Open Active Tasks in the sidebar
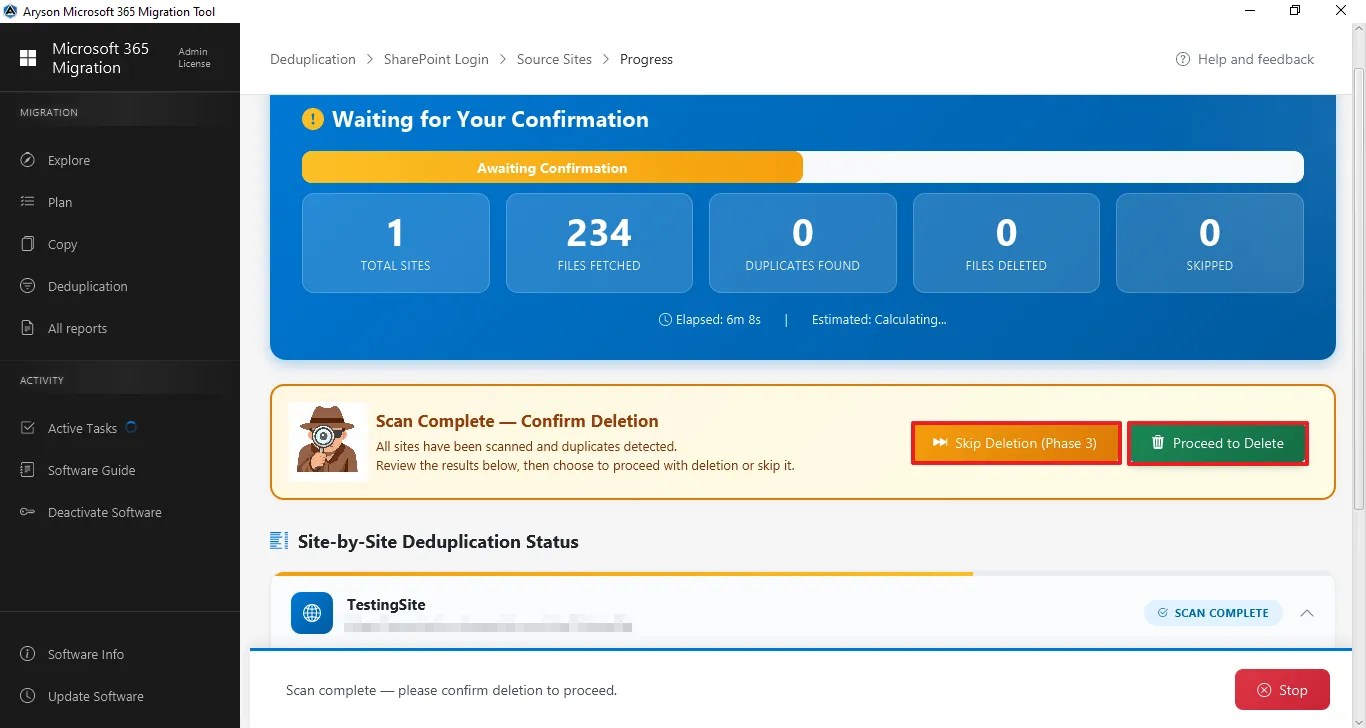This screenshot has width=1366, height=728. point(120,428)
